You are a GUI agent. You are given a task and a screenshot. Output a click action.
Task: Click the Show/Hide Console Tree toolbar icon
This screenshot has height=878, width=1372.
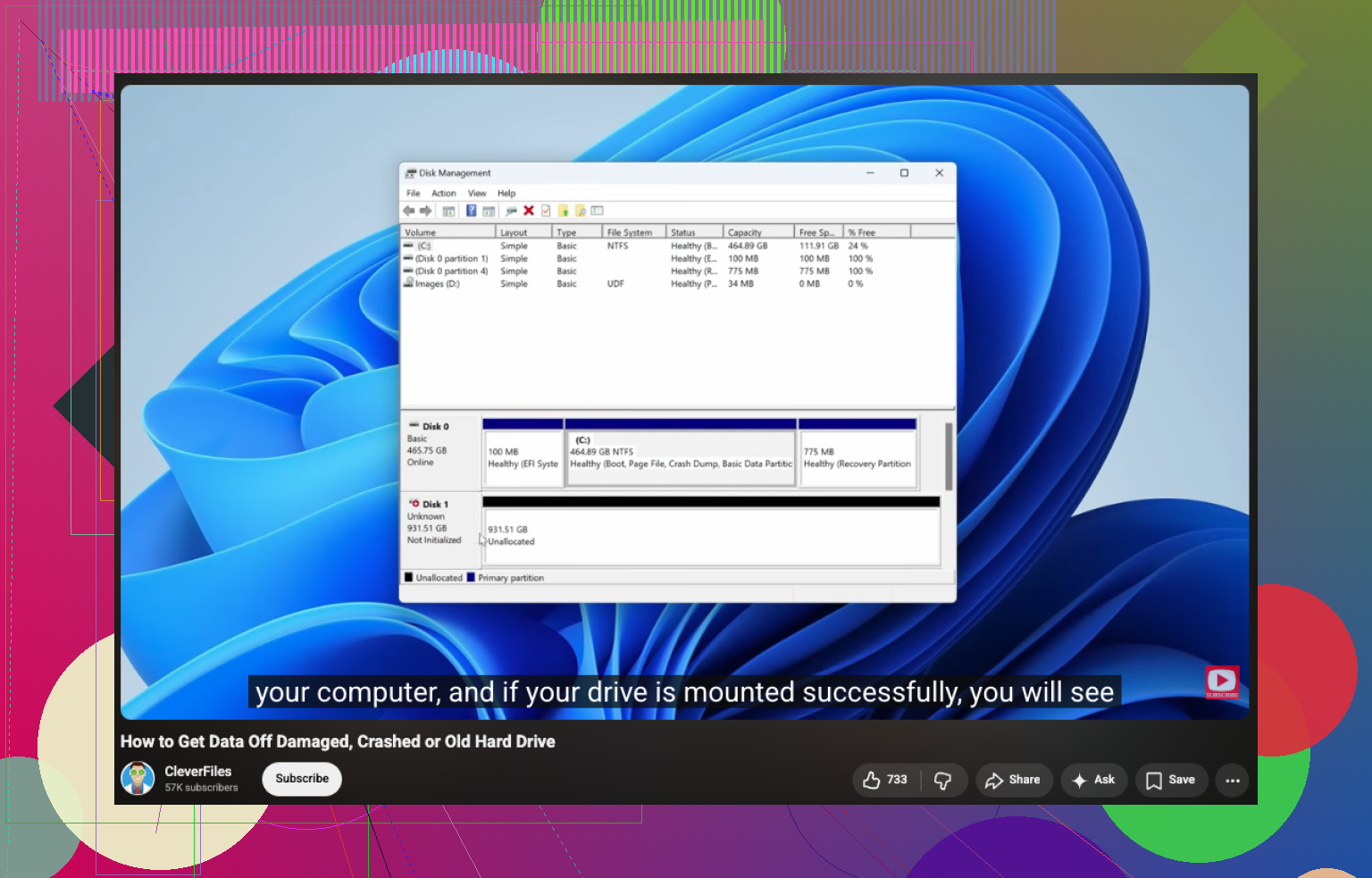[448, 211]
